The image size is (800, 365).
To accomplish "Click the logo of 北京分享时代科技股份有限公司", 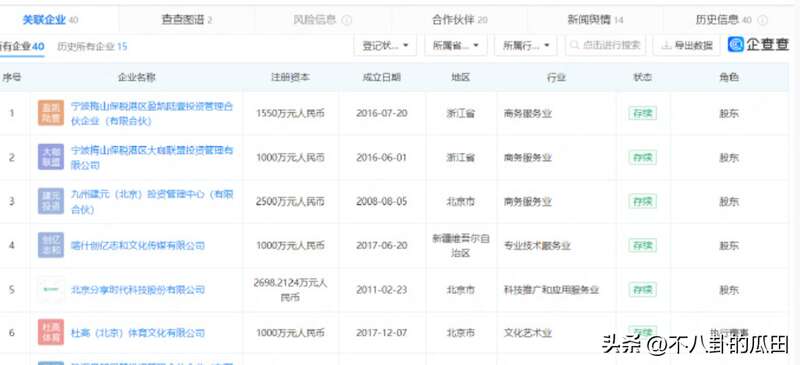I will (51, 289).
